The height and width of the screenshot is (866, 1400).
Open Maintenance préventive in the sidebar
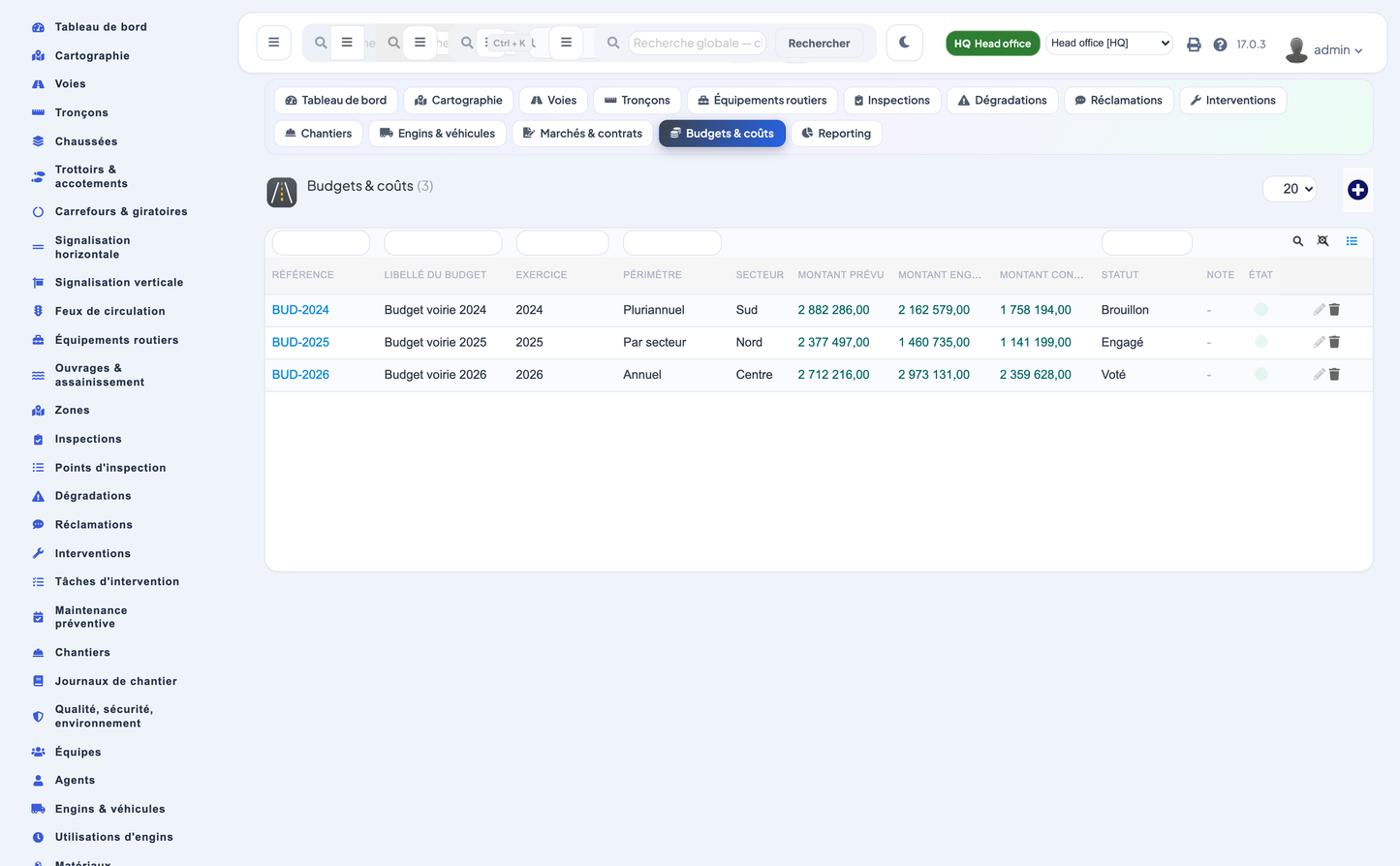tap(91, 617)
